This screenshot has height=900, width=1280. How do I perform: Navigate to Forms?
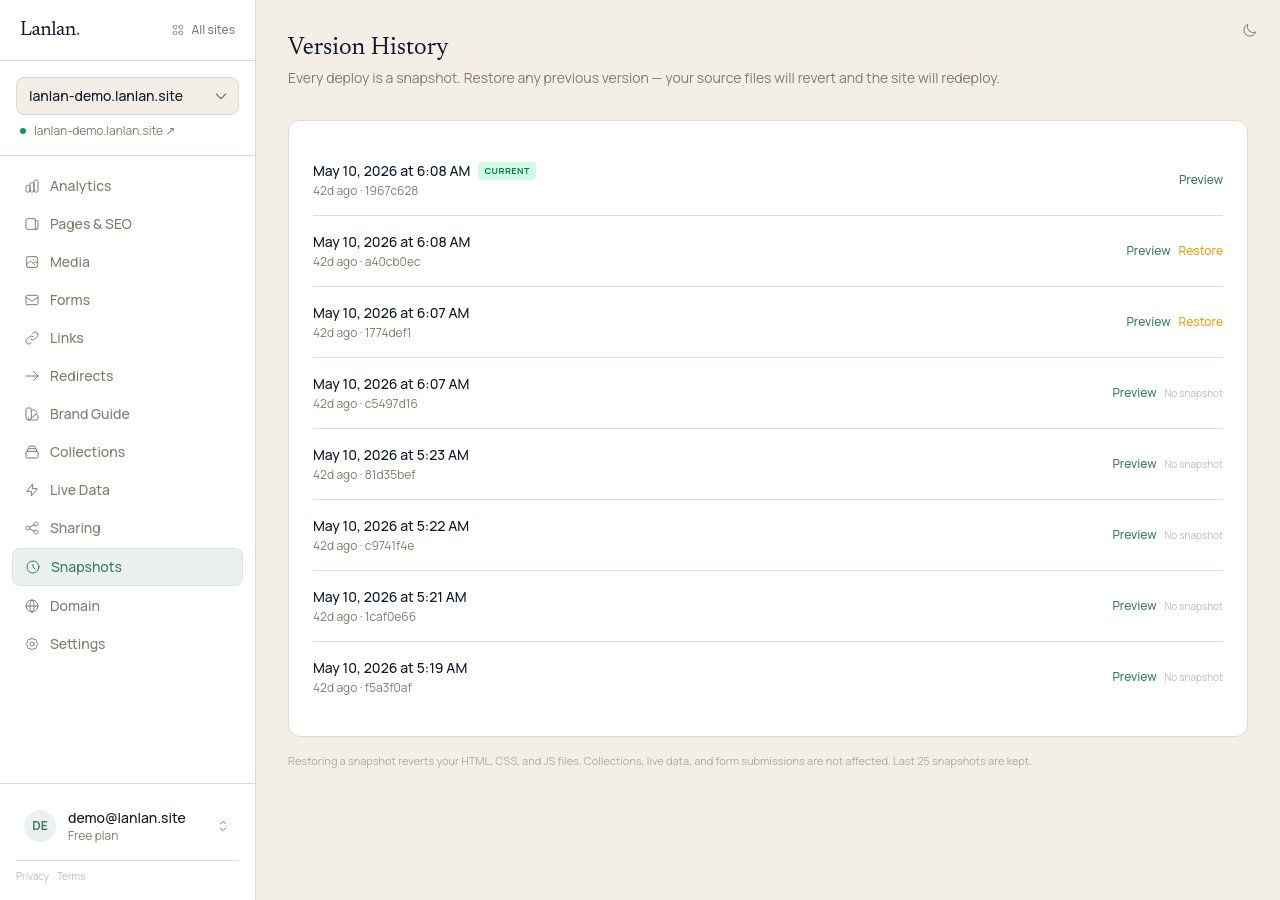coord(127,300)
